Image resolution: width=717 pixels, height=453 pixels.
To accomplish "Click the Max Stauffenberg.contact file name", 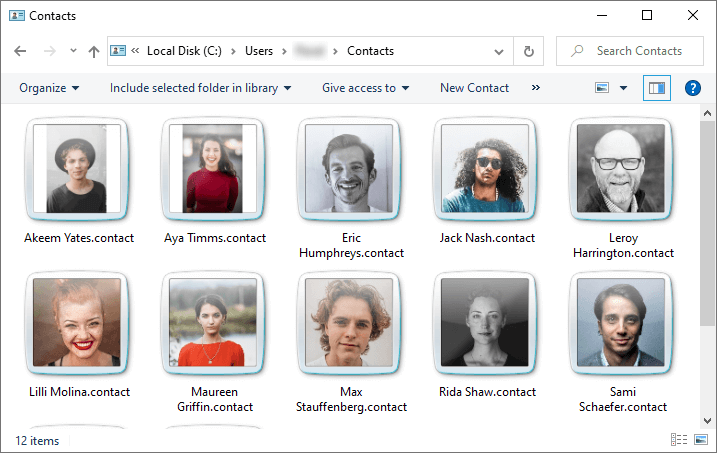I will [351, 400].
